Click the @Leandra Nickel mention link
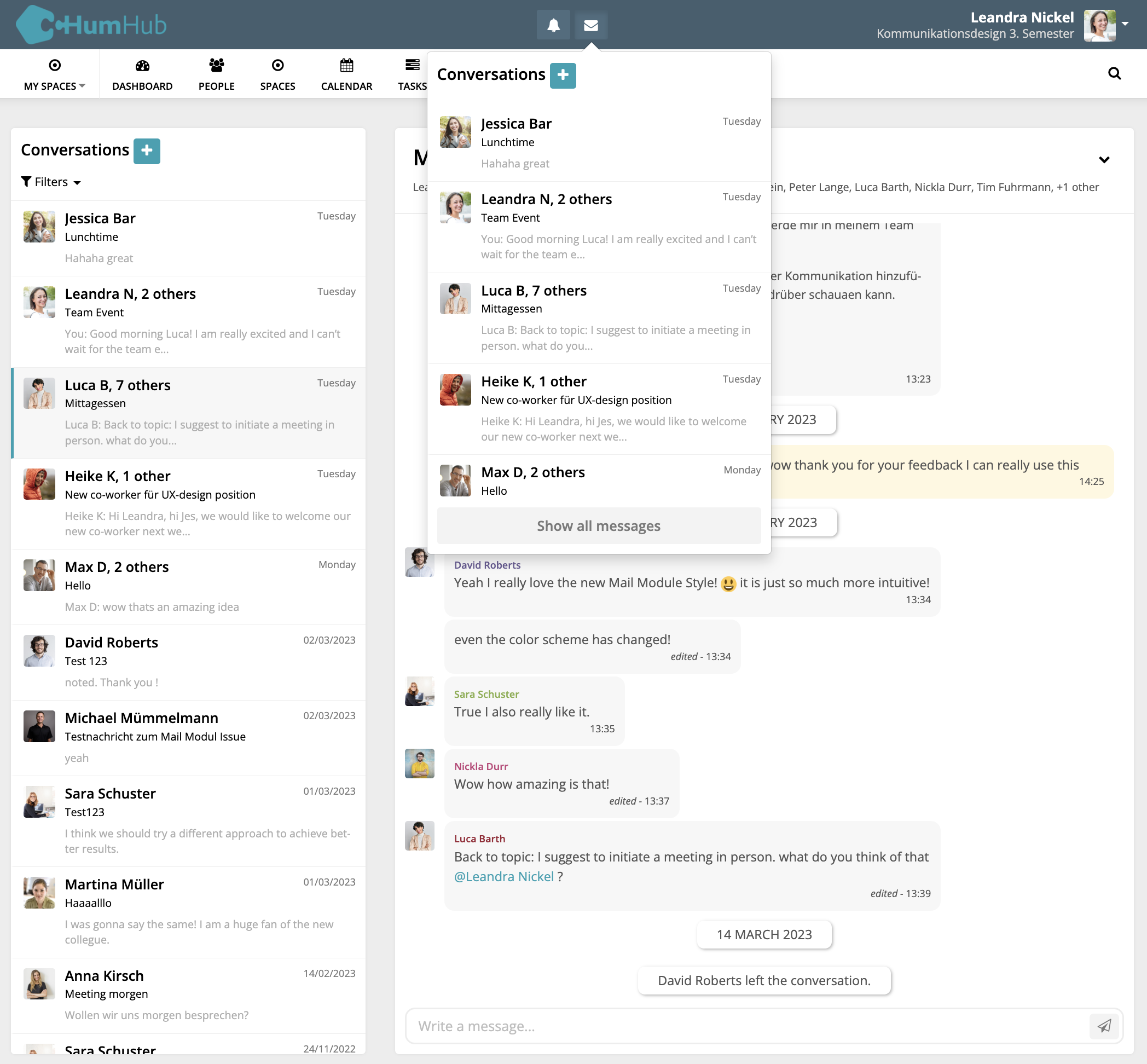This screenshot has height=1064, width=1147. coord(503,876)
